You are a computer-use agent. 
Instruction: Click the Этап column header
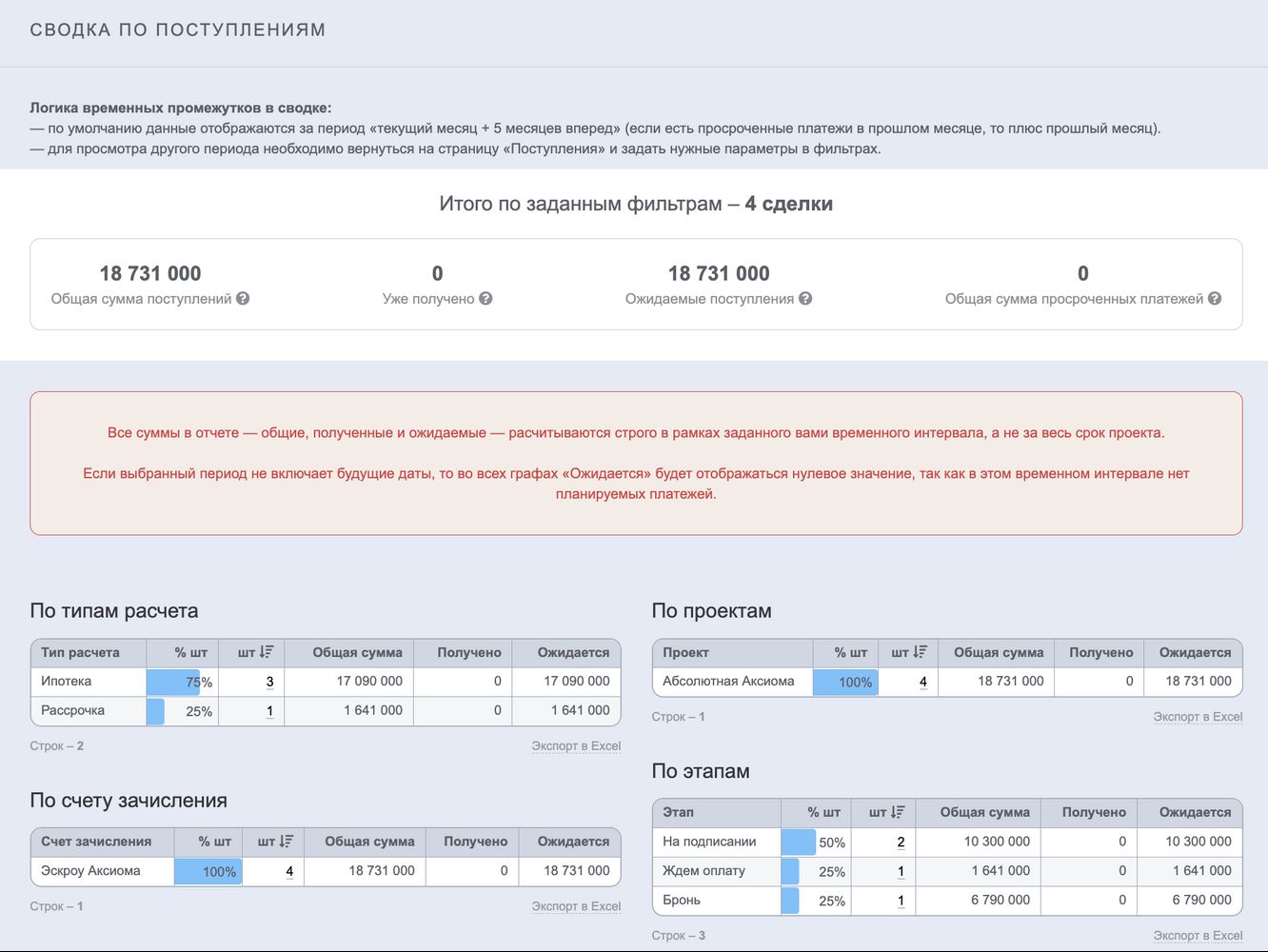[x=678, y=812]
